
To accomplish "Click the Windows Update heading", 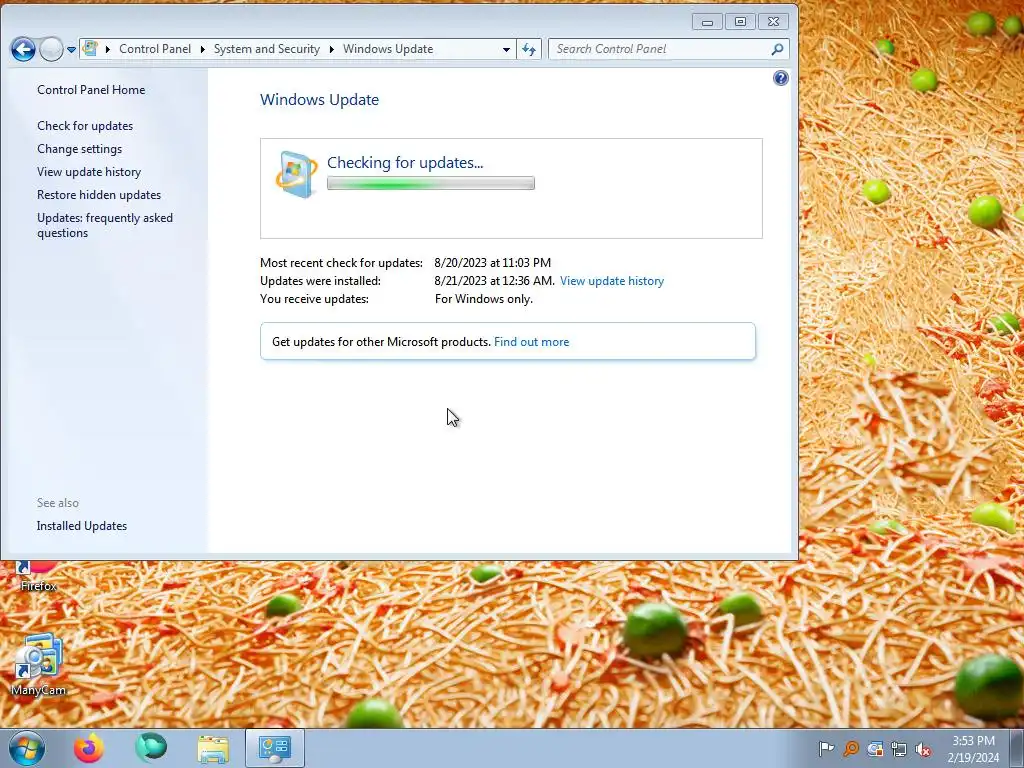I will [x=319, y=99].
